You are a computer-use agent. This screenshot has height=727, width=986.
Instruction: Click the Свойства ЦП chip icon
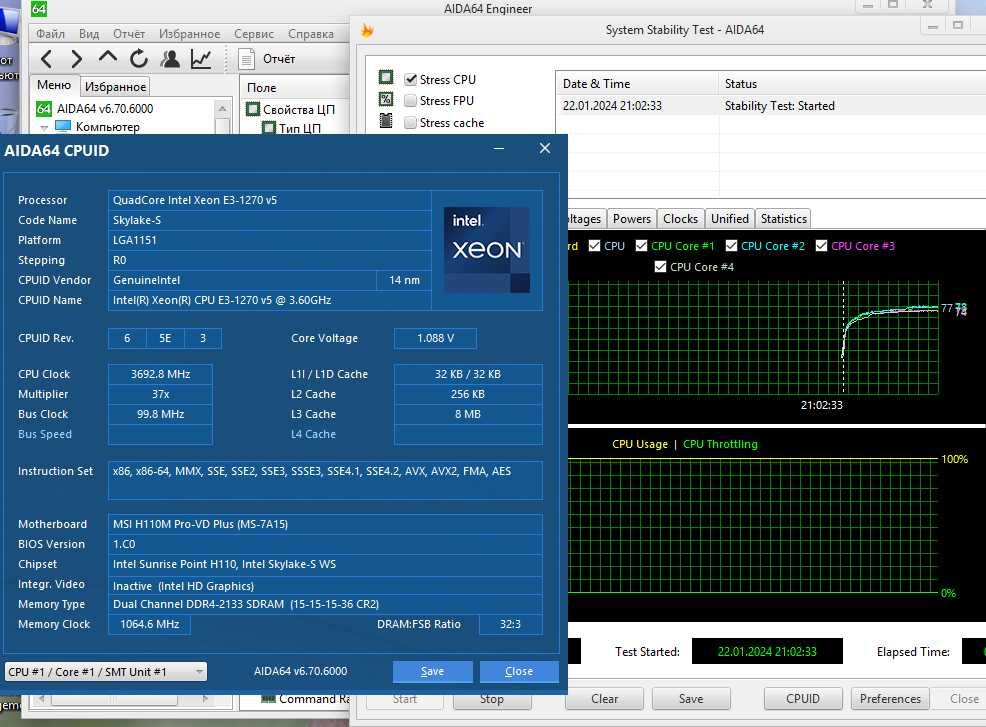[x=253, y=109]
